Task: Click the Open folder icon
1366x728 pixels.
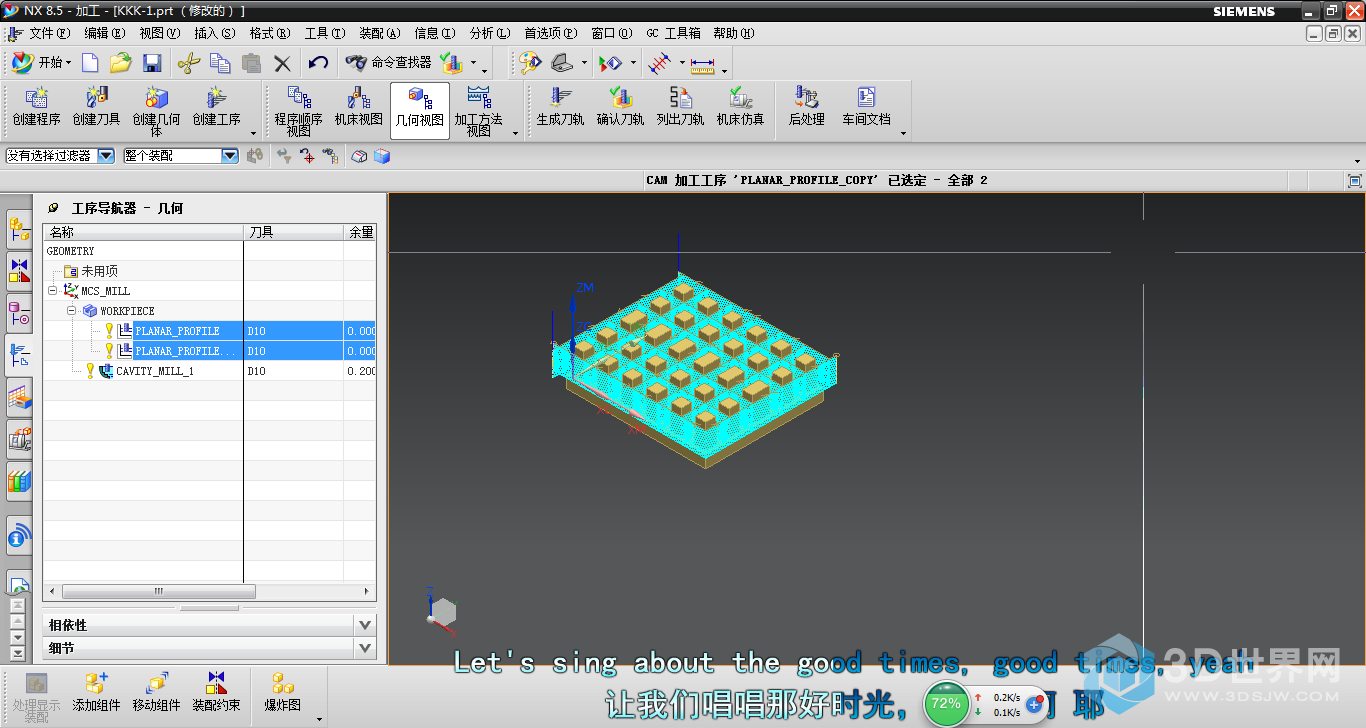Action: tap(120, 63)
